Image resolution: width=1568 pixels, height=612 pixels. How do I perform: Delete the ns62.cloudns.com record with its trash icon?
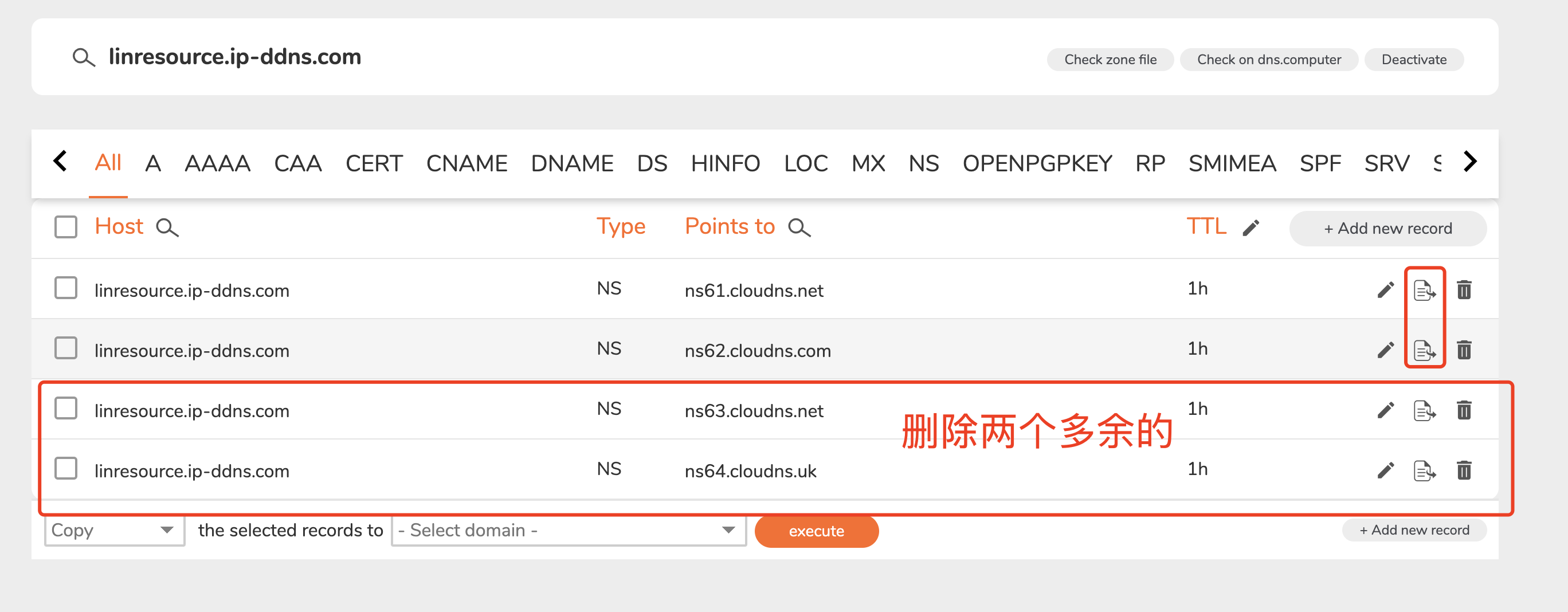coord(1464,349)
